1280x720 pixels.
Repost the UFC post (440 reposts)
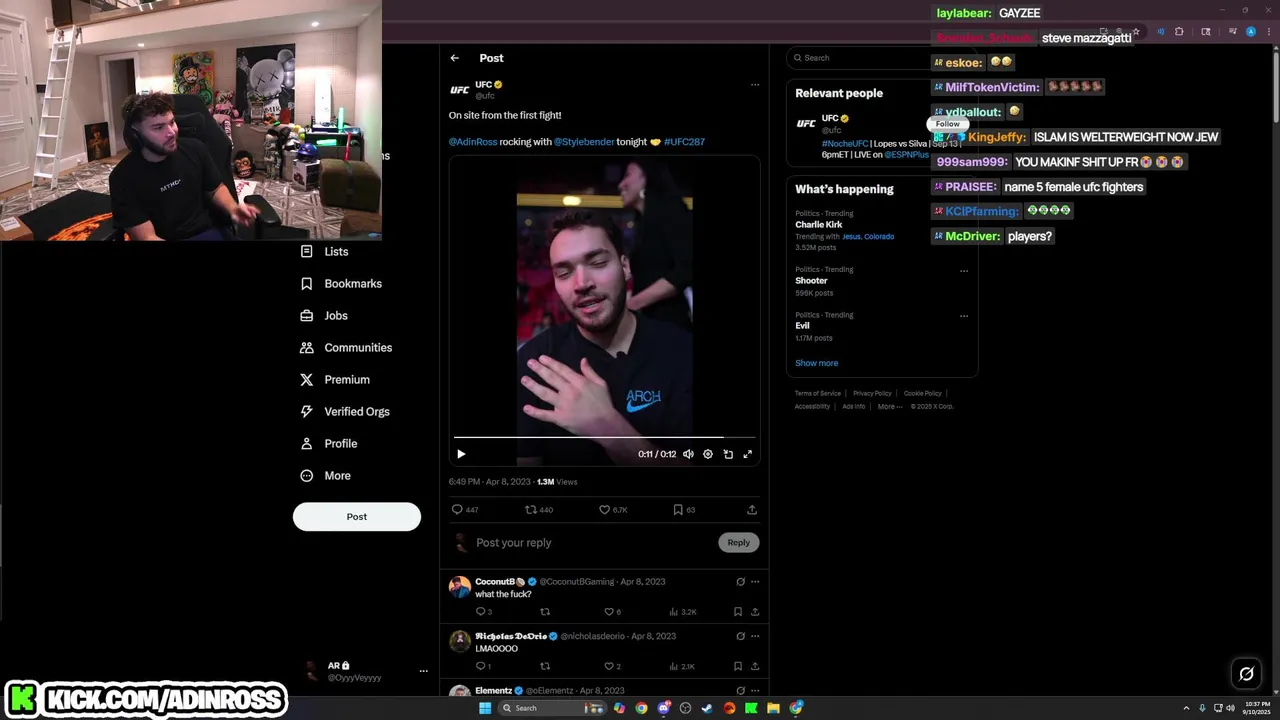[x=539, y=510]
